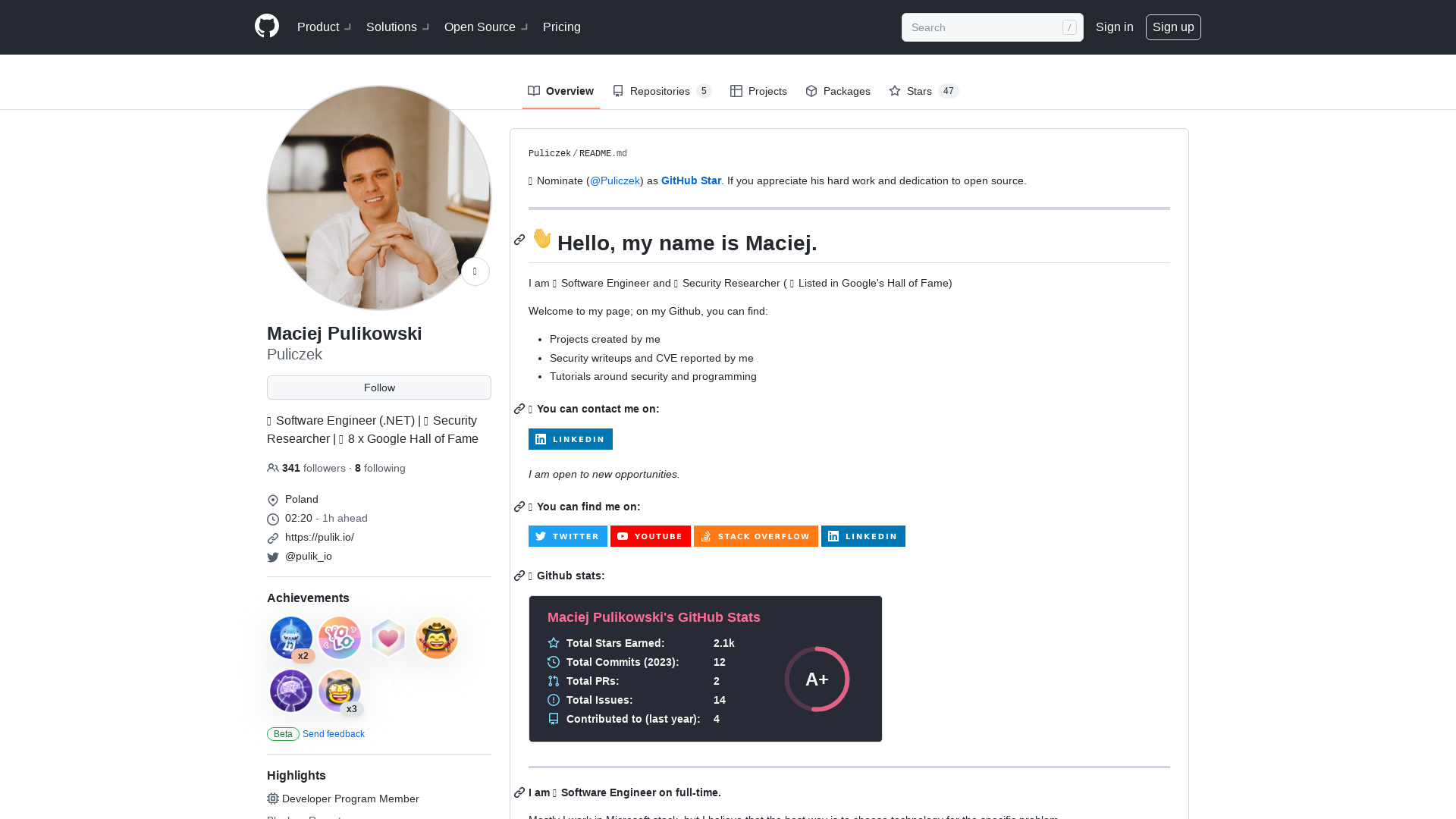This screenshot has height=819, width=1456.
Task: Open the Pricing page
Action: pos(562,27)
